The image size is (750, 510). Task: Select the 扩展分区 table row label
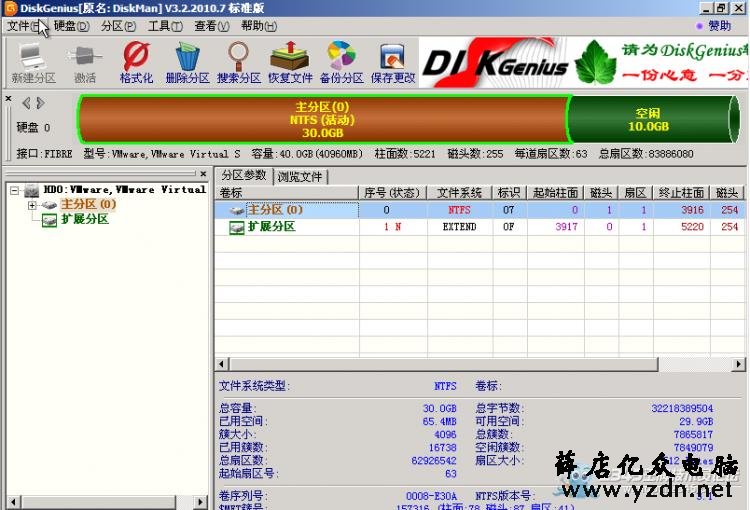pyautogui.click(x=272, y=227)
